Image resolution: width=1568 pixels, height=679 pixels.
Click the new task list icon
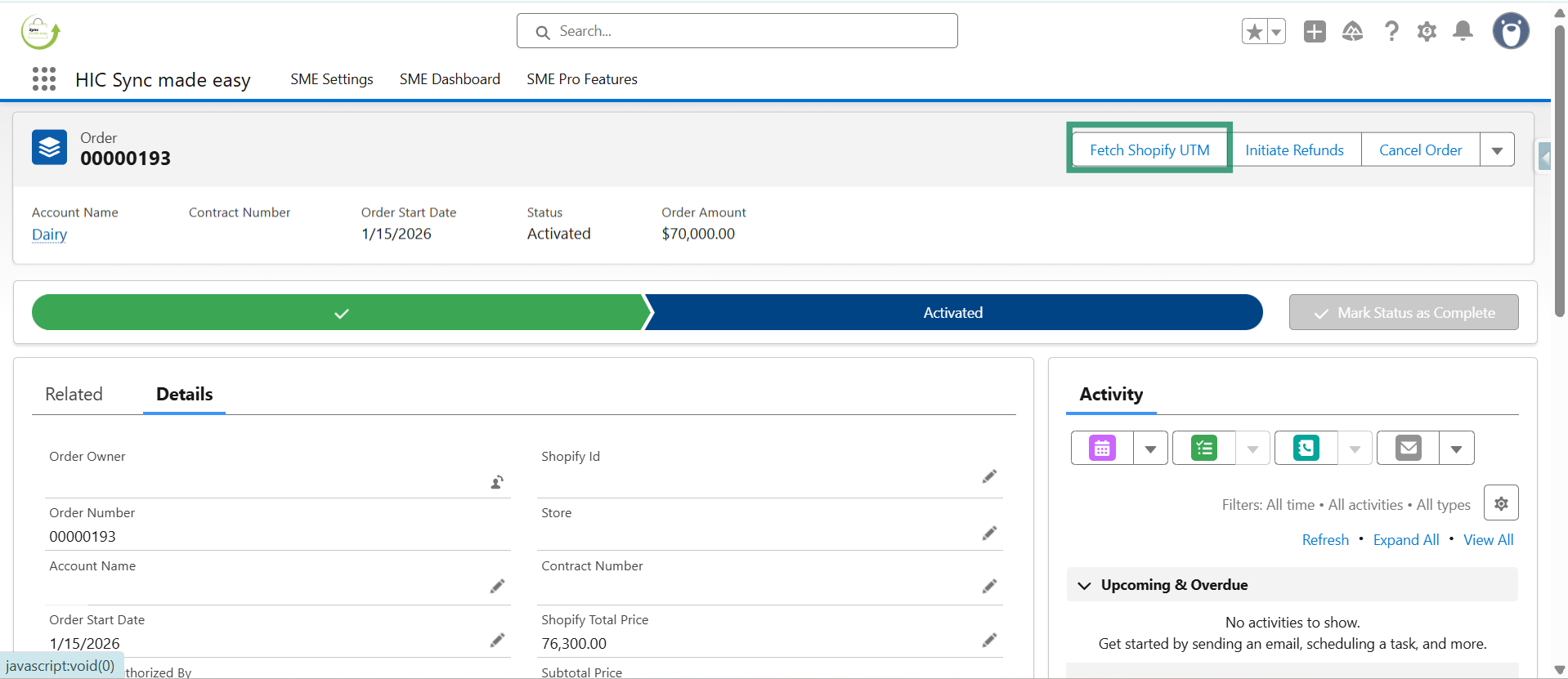[1203, 448]
